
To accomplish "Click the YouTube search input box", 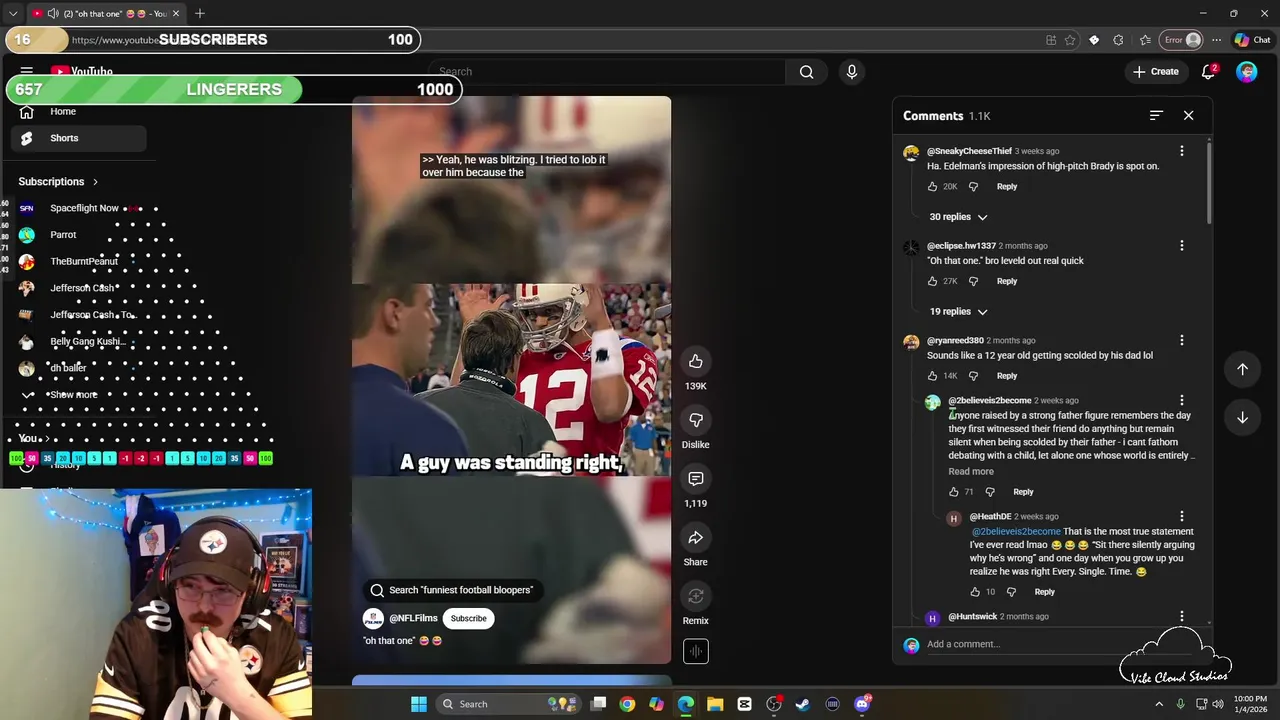I will click(607, 72).
